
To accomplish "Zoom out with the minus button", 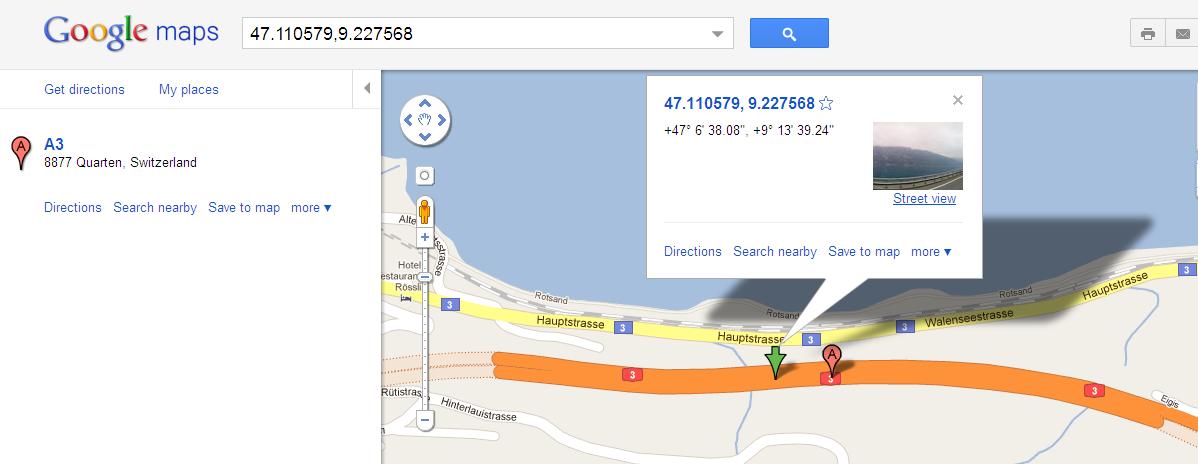I will (425, 419).
